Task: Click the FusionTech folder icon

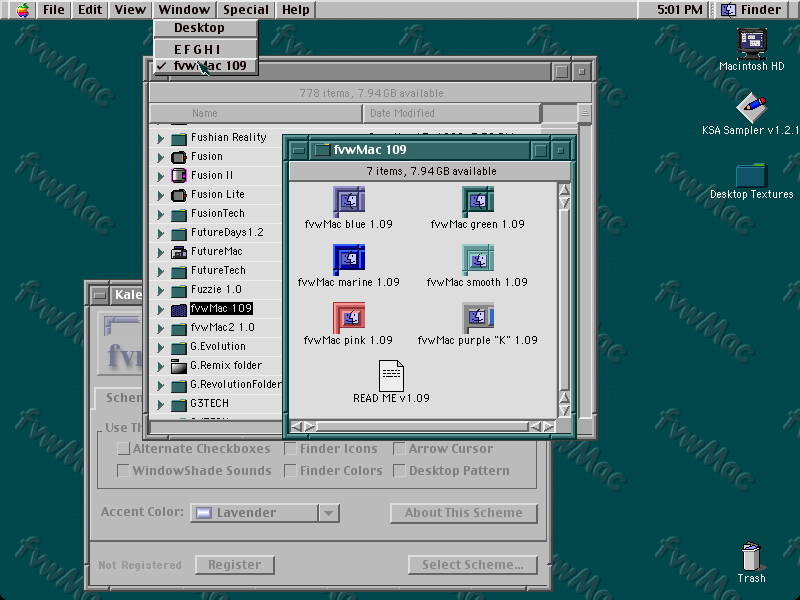Action: [x=179, y=214]
